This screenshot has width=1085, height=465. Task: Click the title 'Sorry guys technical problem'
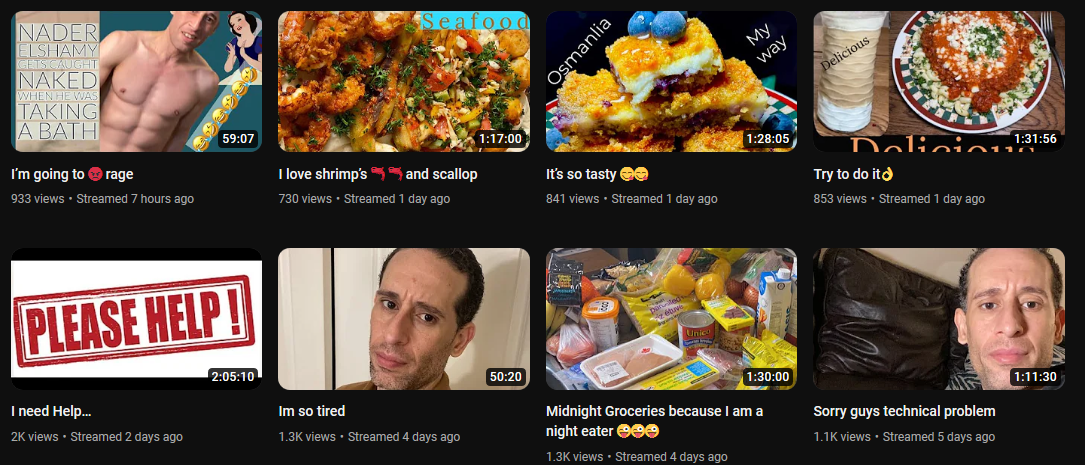click(x=904, y=412)
